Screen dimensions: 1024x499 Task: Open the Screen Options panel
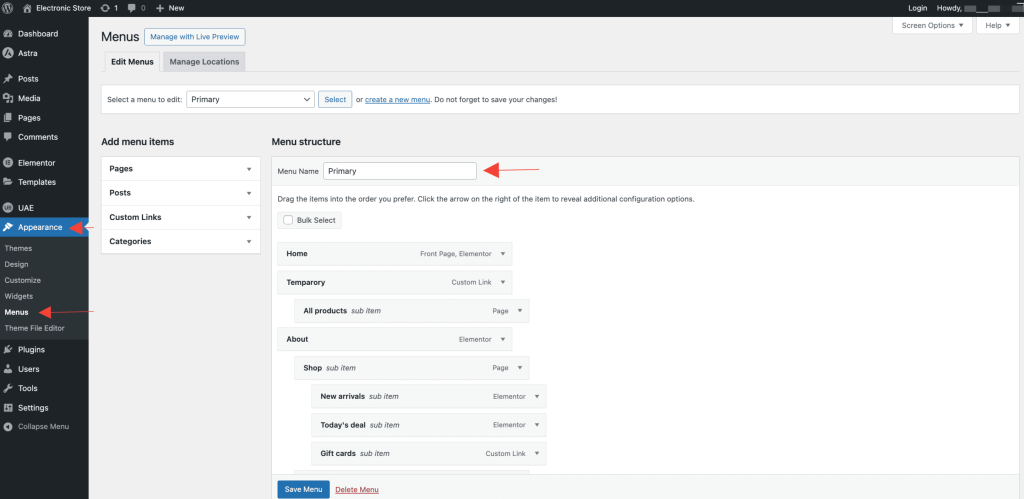[930, 25]
